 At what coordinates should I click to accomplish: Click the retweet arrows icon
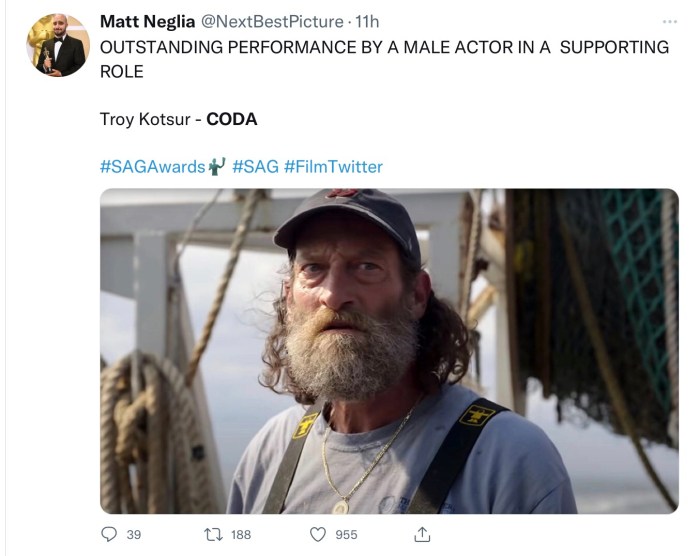pyautogui.click(x=212, y=534)
